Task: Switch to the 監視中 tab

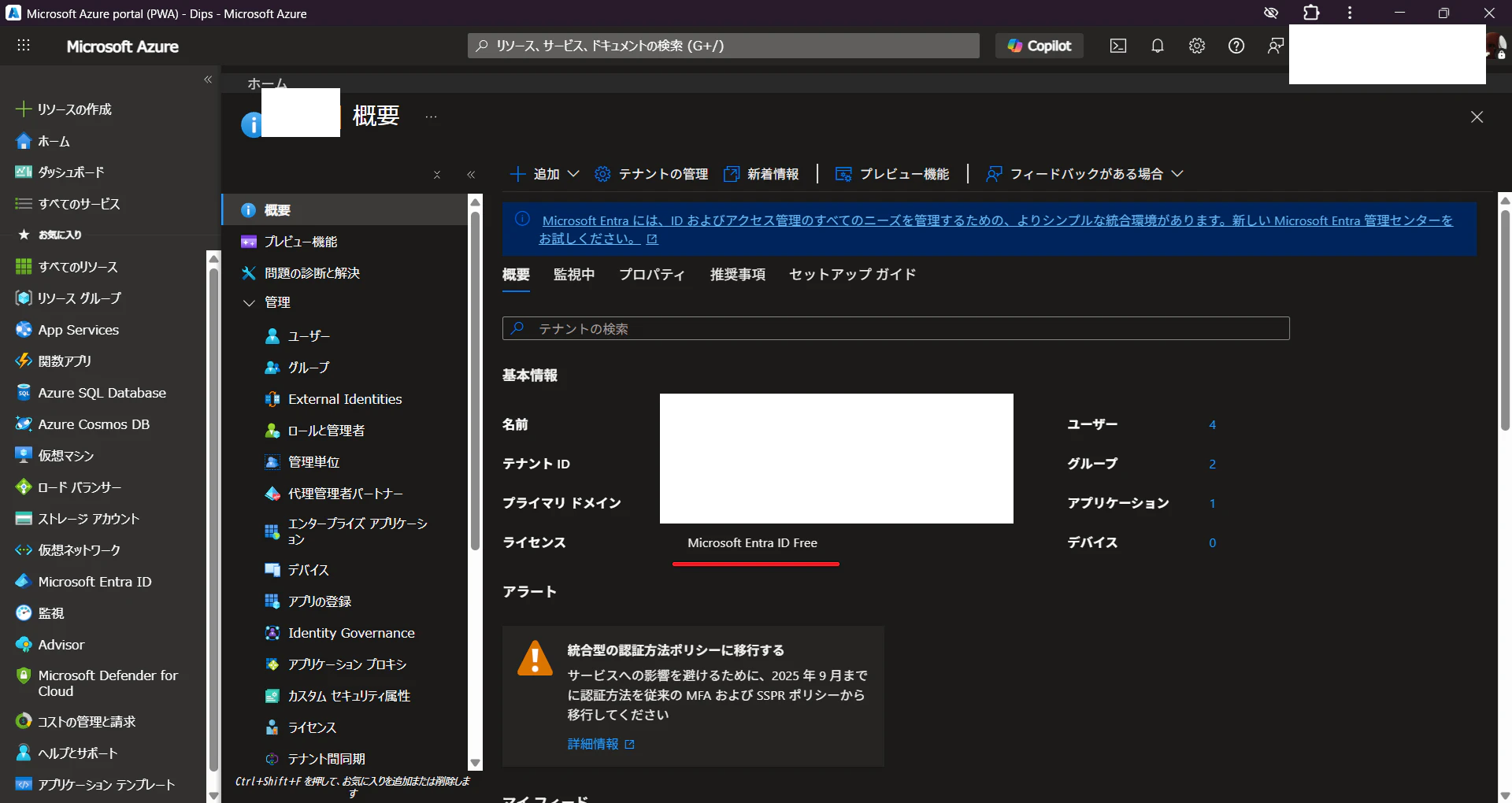Action: click(x=574, y=274)
